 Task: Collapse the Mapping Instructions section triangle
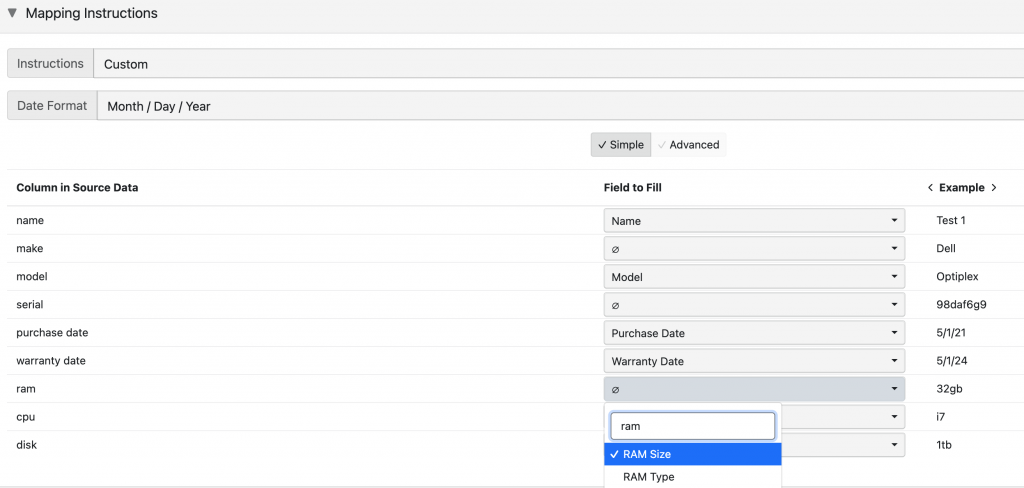(x=12, y=13)
